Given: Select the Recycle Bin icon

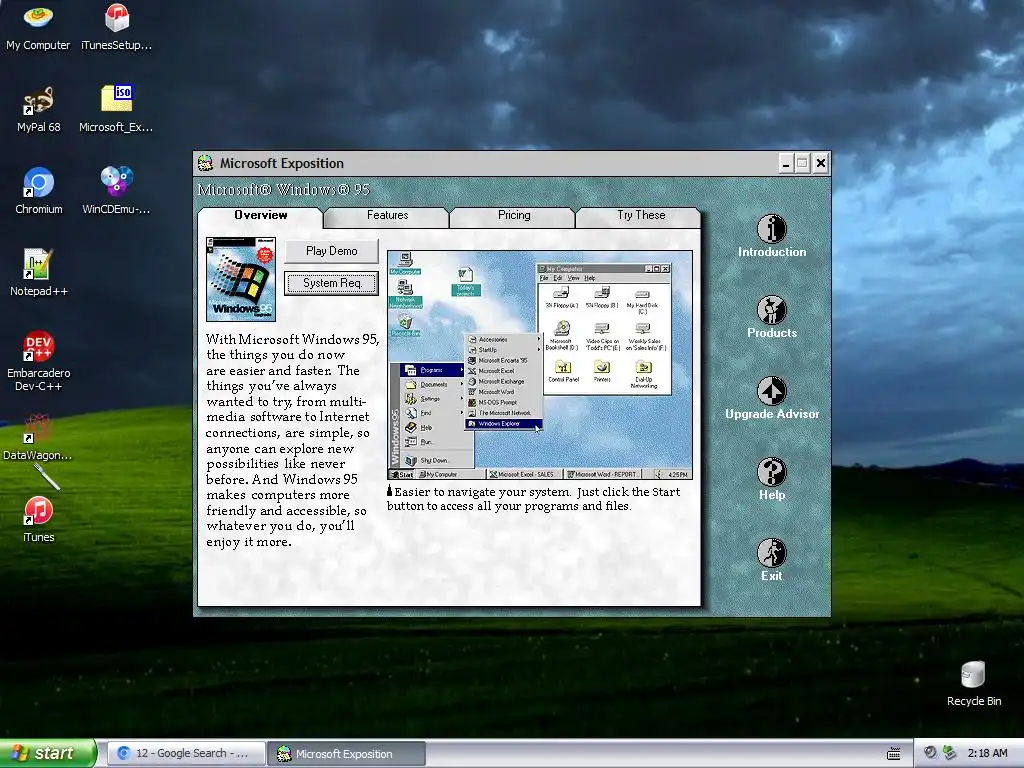Looking at the screenshot, I should point(974,684).
